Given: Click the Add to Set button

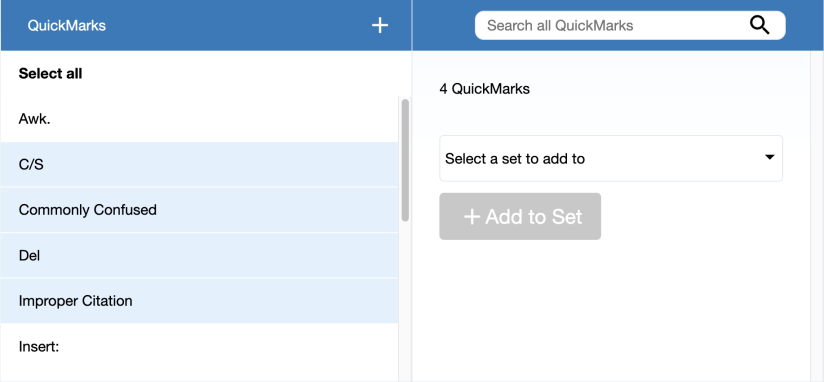Looking at the screenshot, I should tap(520, 216).
